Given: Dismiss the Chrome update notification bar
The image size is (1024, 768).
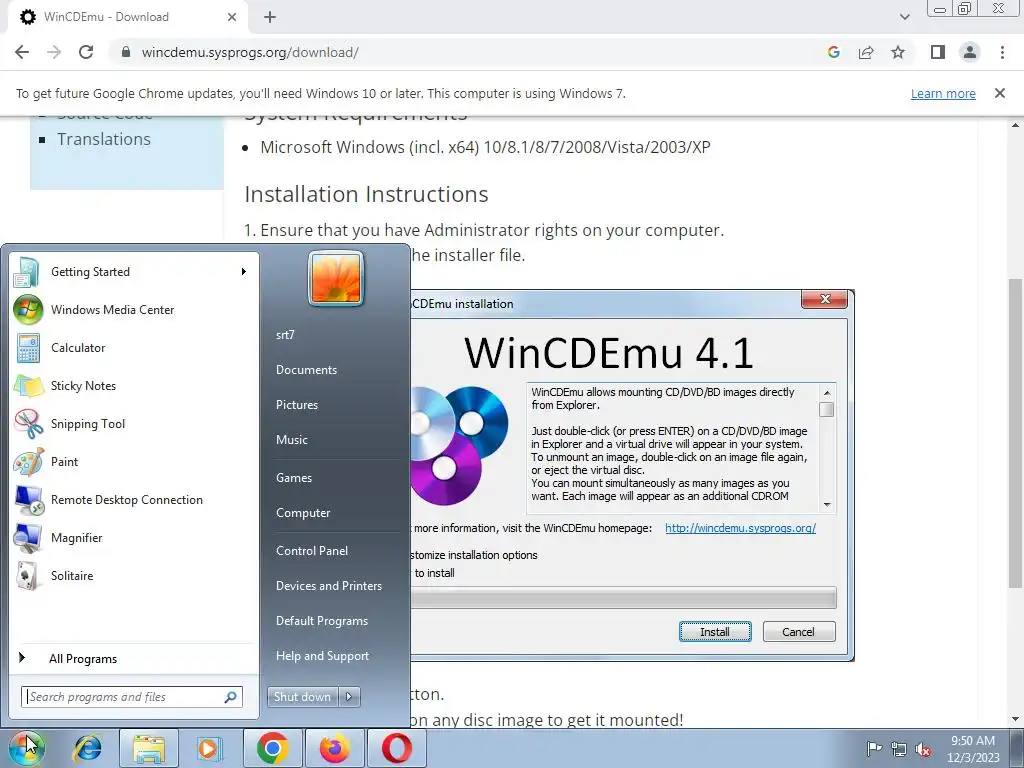Looking at the screenshot, I should (1000, 93).
